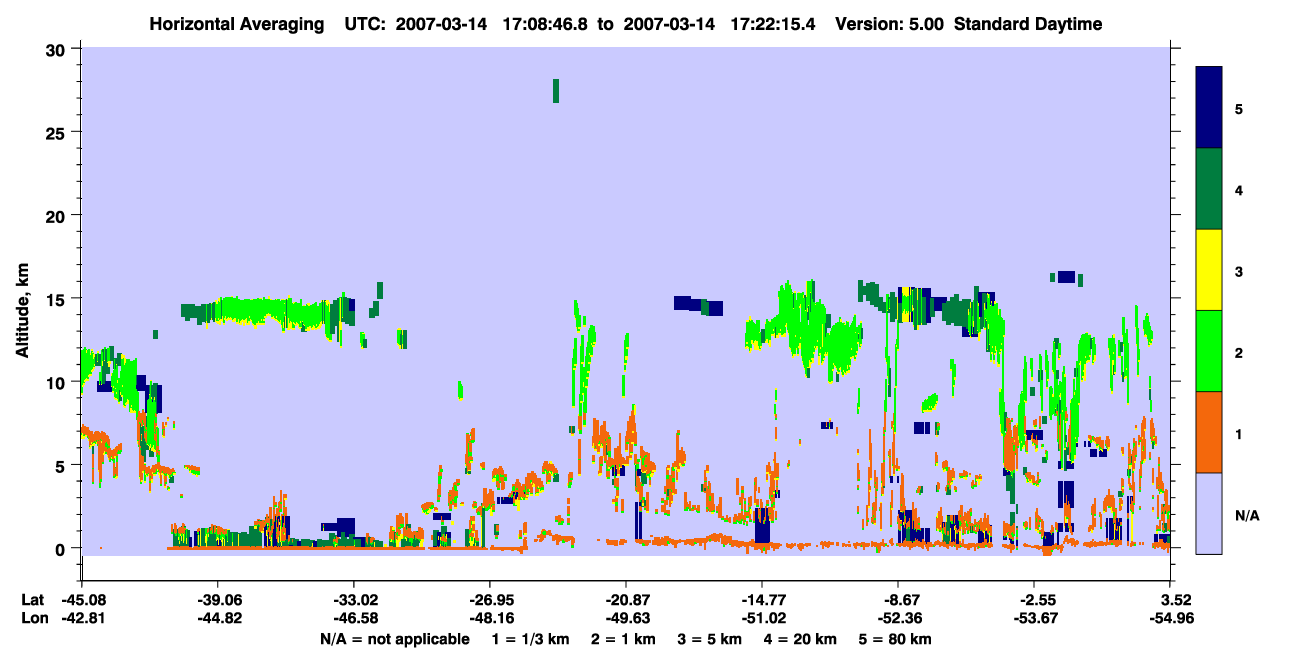Viewport: 1300px width, 667px height.
Task: Click the dark blue level 5 color swatch
Action: tap(1209, 108)
